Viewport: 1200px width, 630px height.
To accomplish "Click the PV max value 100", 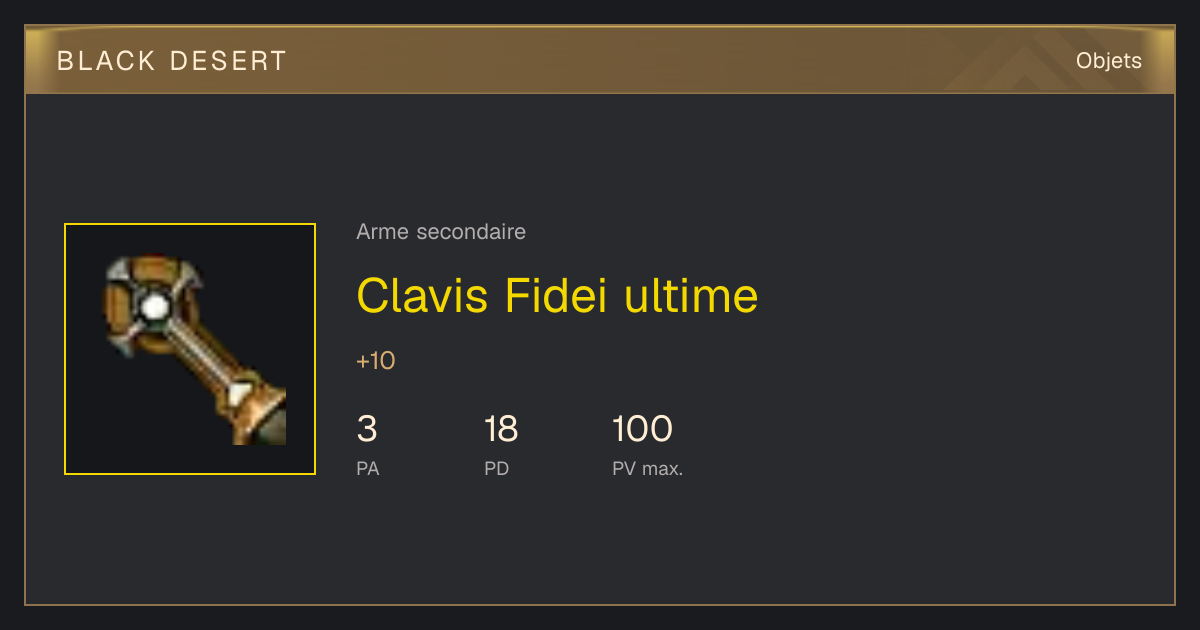I will pos(642,429).
